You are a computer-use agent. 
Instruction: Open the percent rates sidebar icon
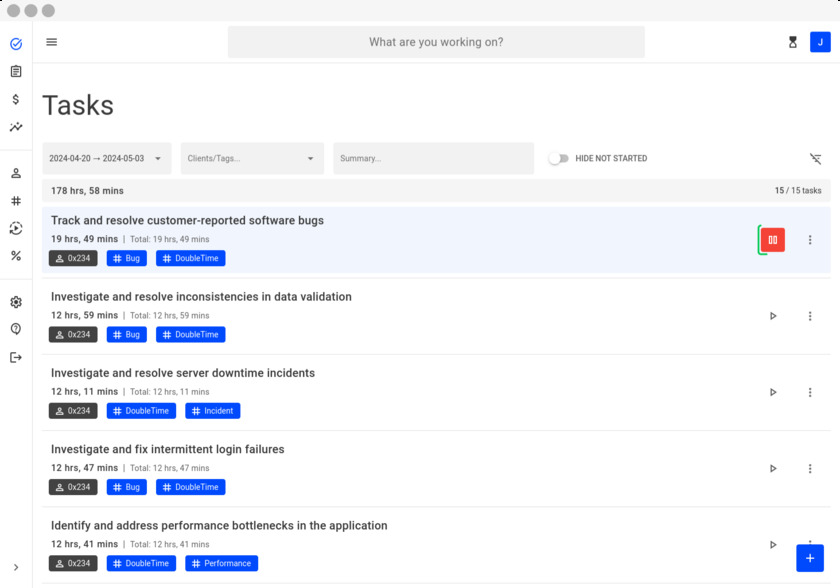[x=16, y=256]
